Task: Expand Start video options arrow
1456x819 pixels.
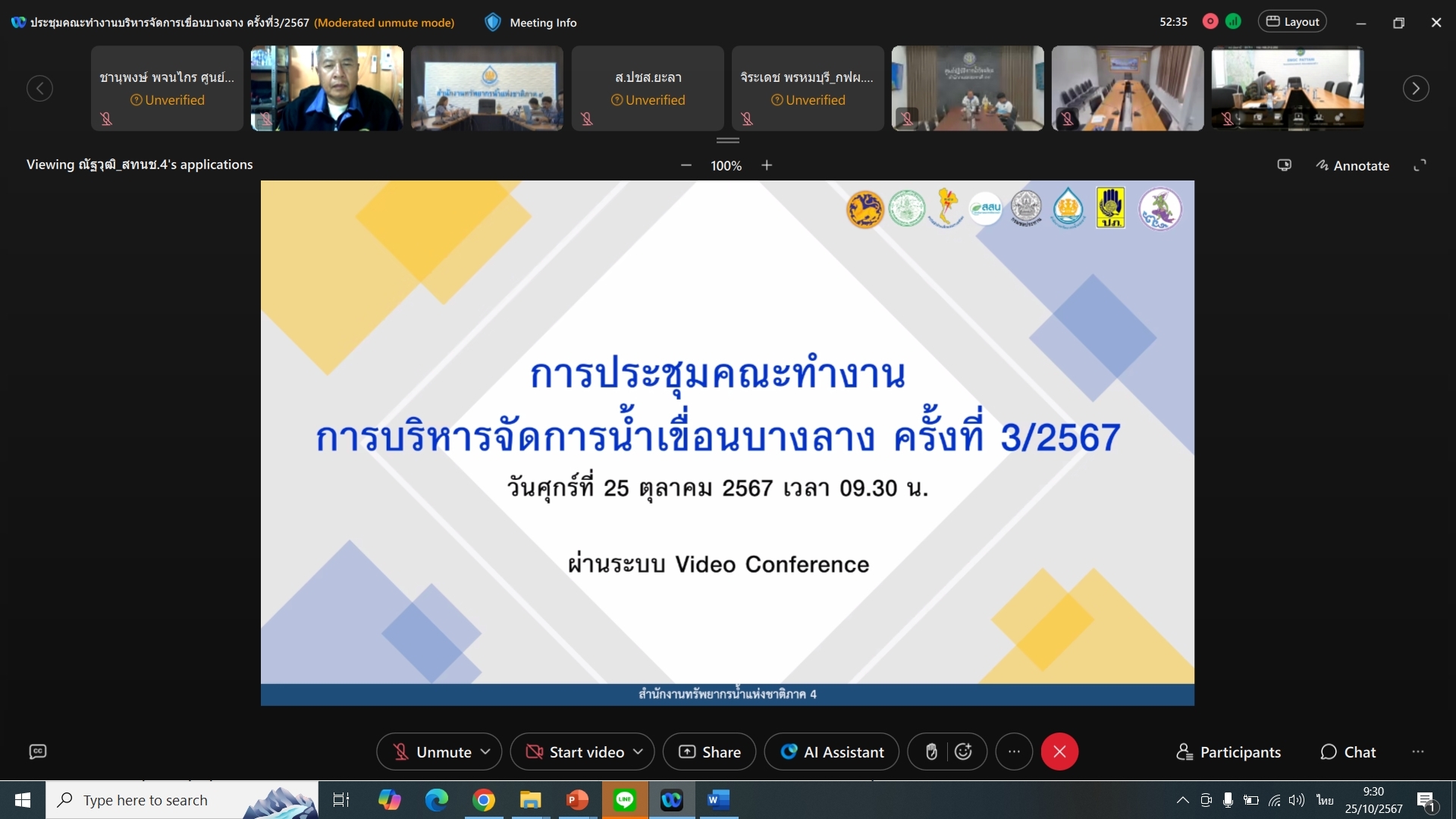Action: coord(638,752)
